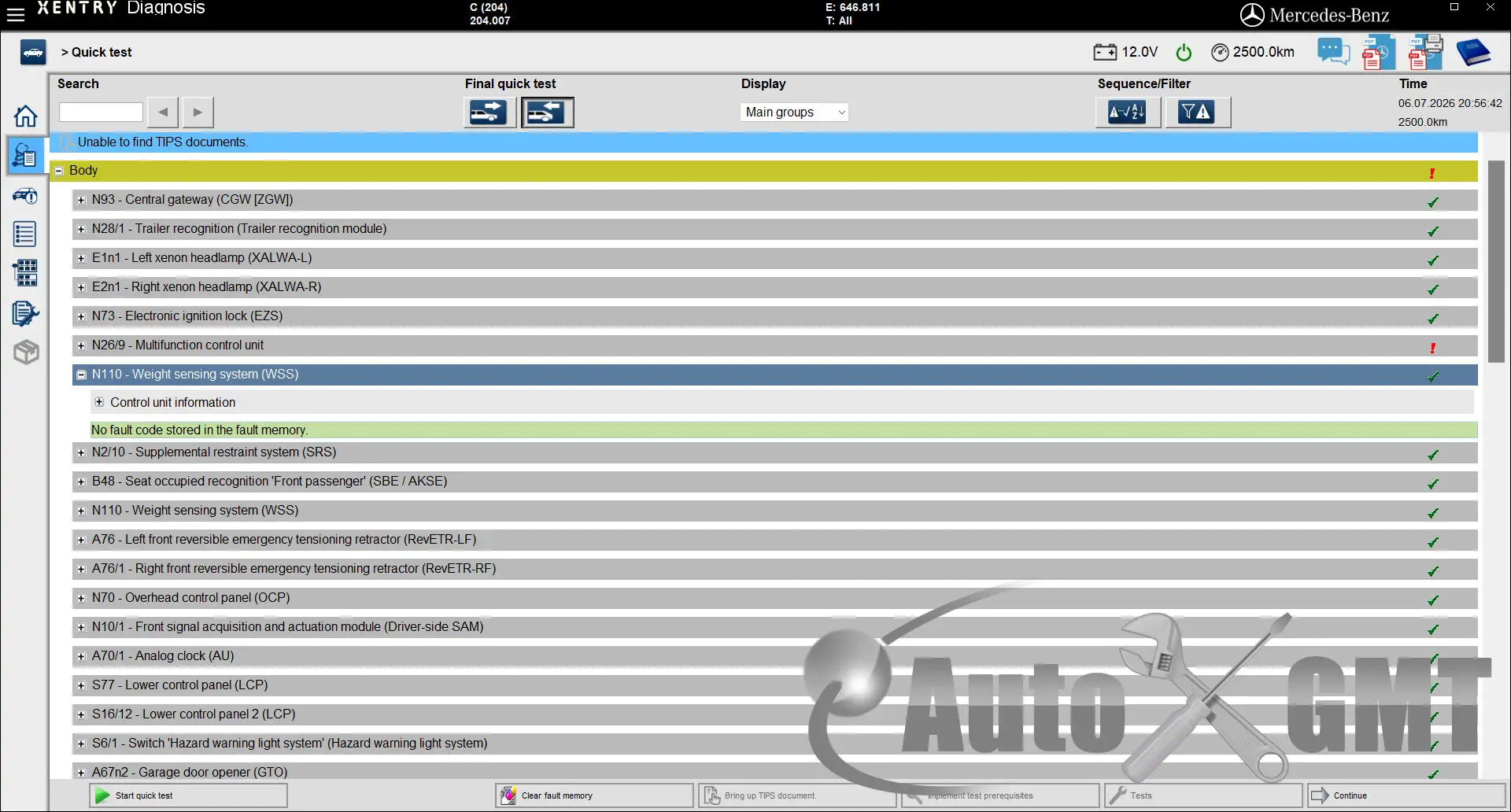
Task: Open the control unit grid sidebar icon
Action: (x=25, y=273)
